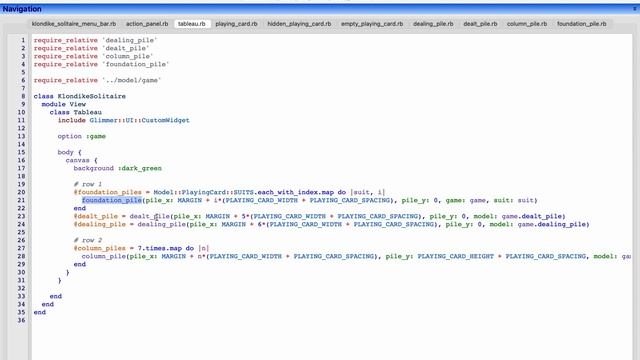Click '@column_piles' variable on line 27
Image resolution: width=640 pixels, height=360 pixels.
[100, 248]
